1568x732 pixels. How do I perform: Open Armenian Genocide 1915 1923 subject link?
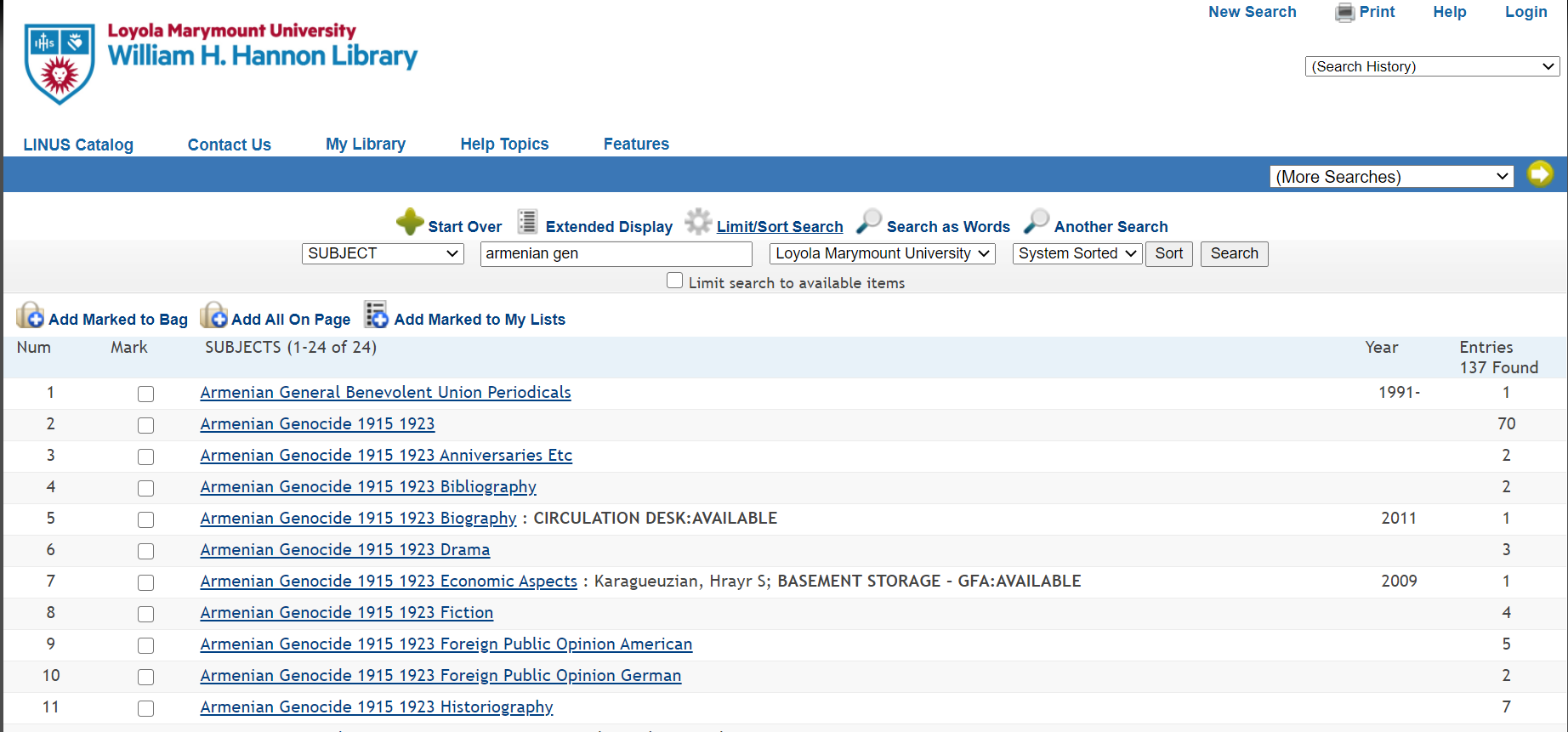pyautogui.click(x=317, y=423)
